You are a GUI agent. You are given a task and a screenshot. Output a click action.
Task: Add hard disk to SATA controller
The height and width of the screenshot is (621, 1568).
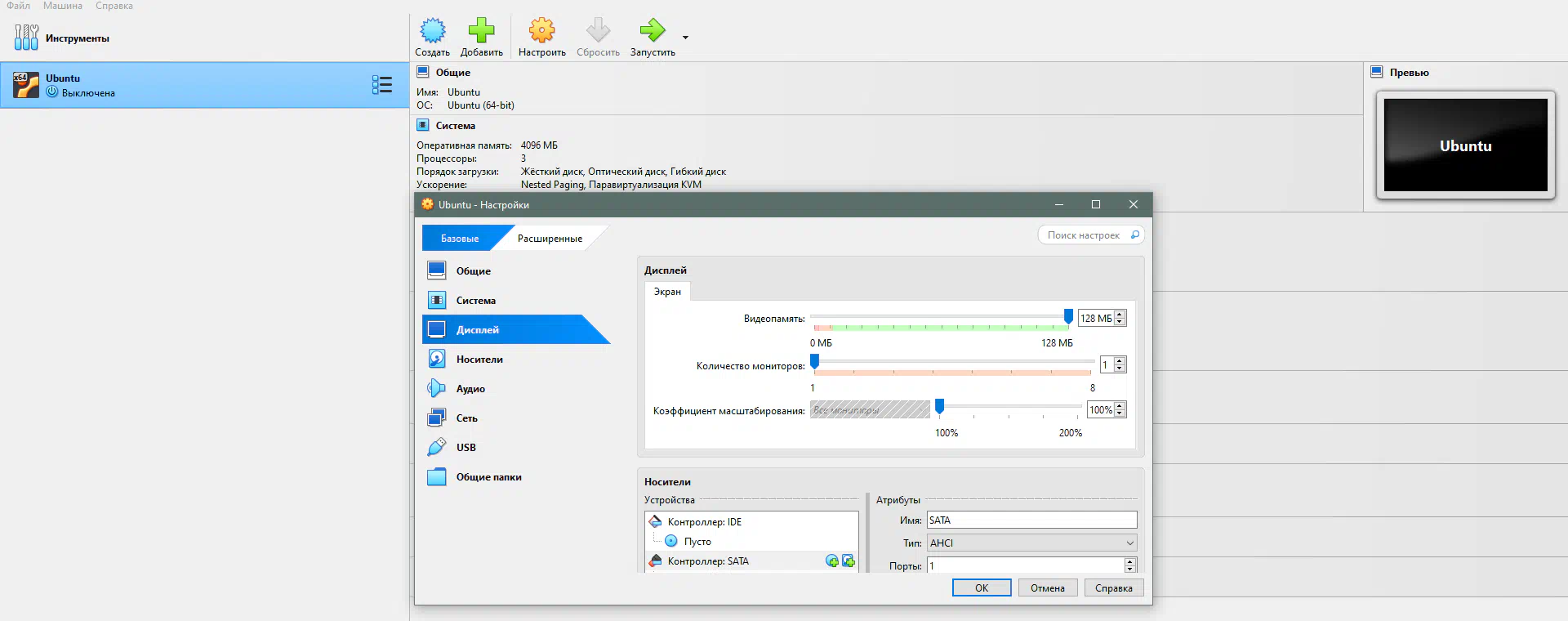tap(849, 561)
